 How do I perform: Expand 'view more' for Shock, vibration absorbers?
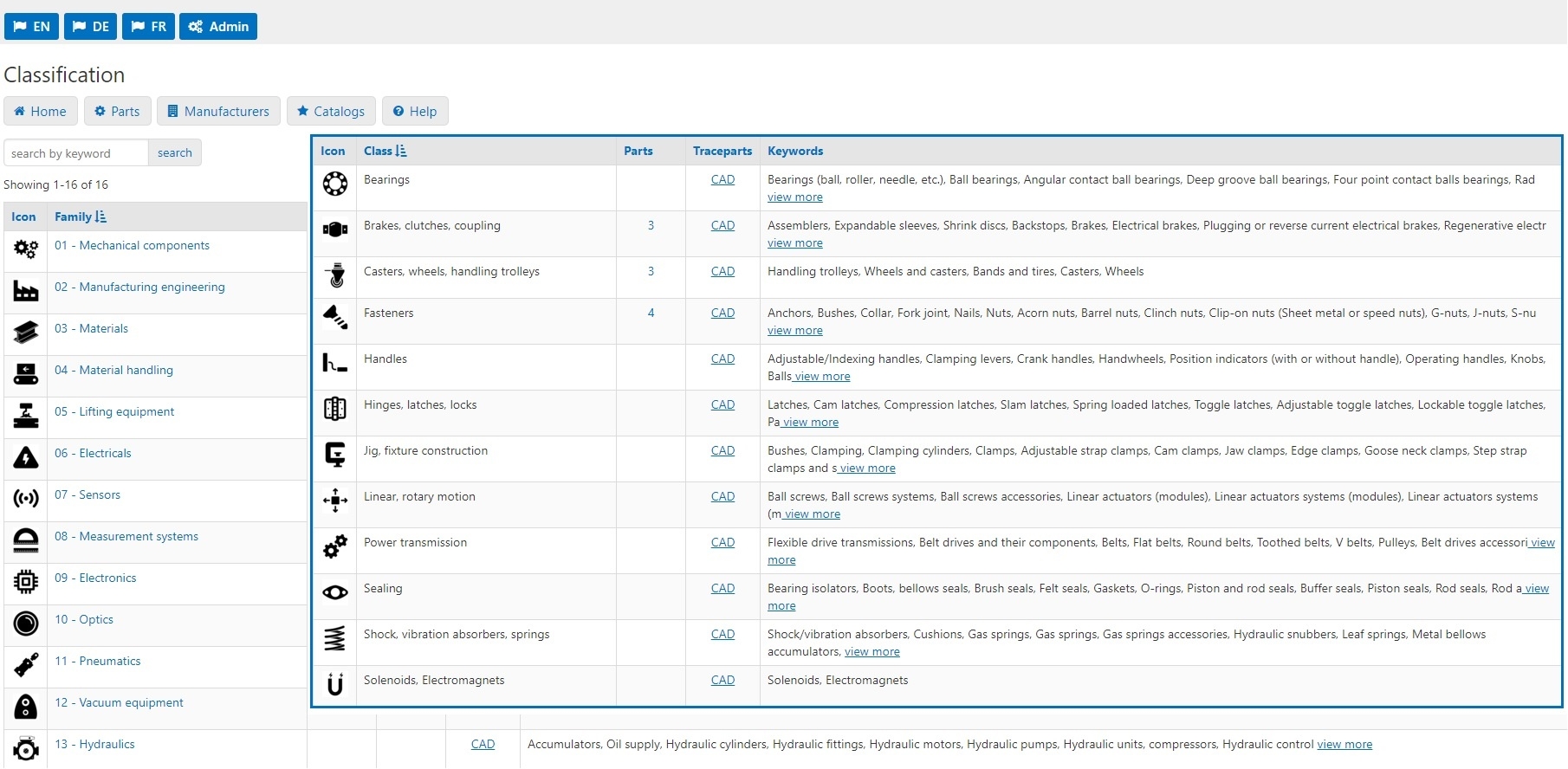click(x=872, y=652)
